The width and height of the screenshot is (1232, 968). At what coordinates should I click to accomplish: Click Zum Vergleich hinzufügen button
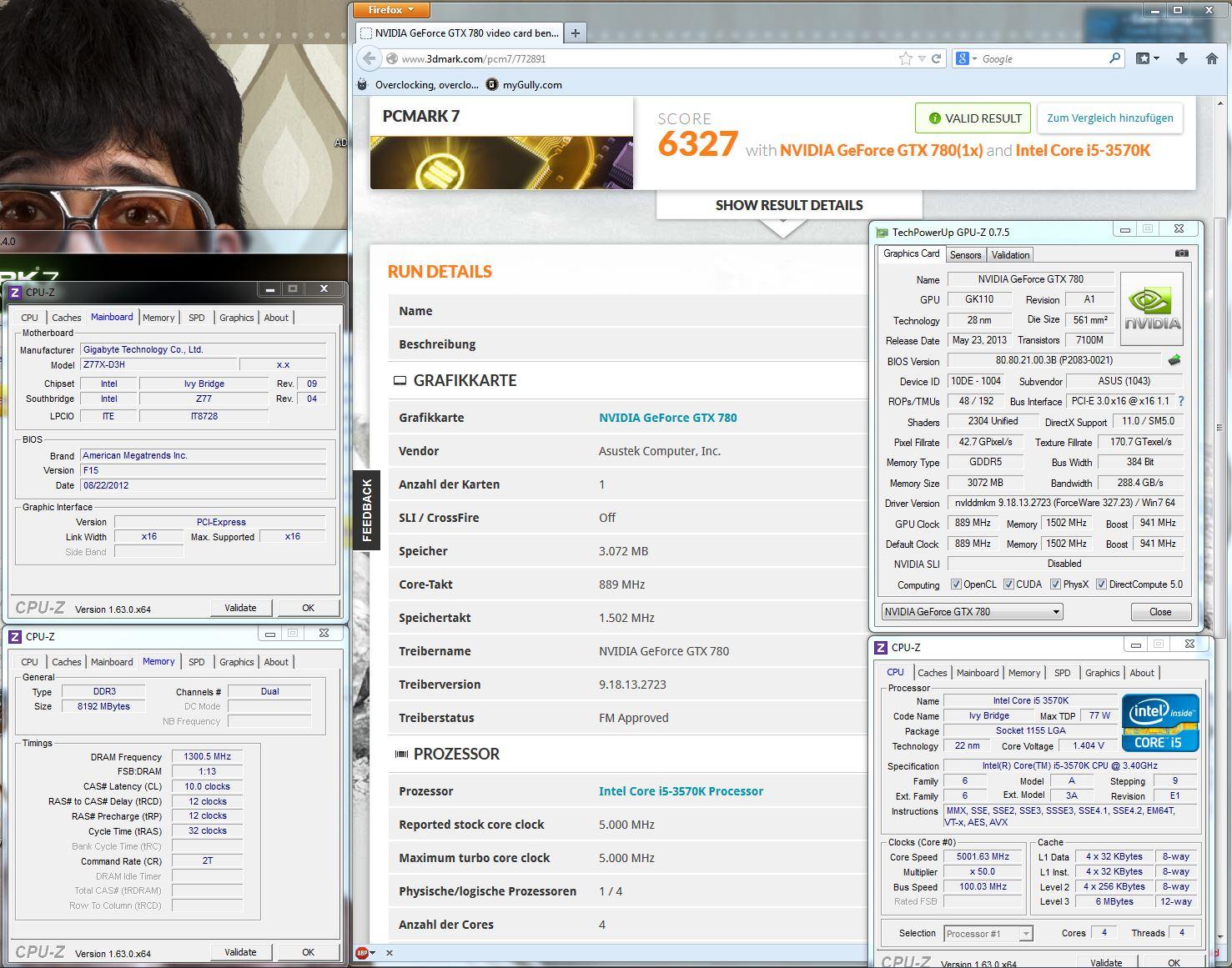point(1109,118)
